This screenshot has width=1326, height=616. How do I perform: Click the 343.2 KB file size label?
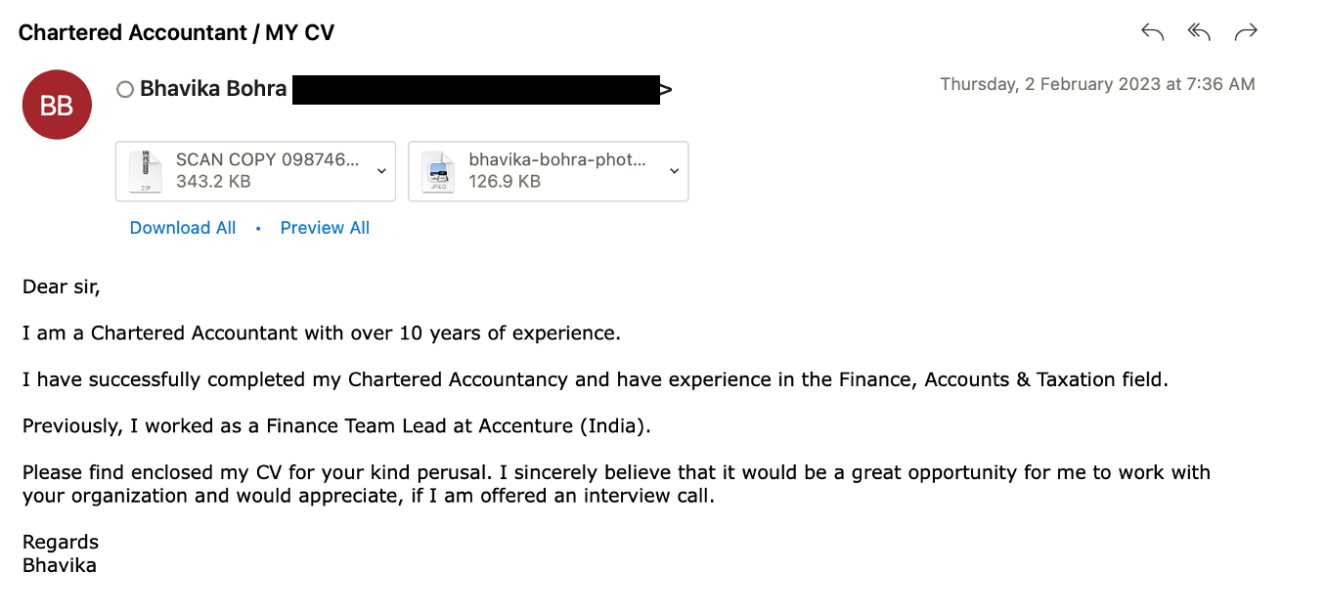[213, 182]
